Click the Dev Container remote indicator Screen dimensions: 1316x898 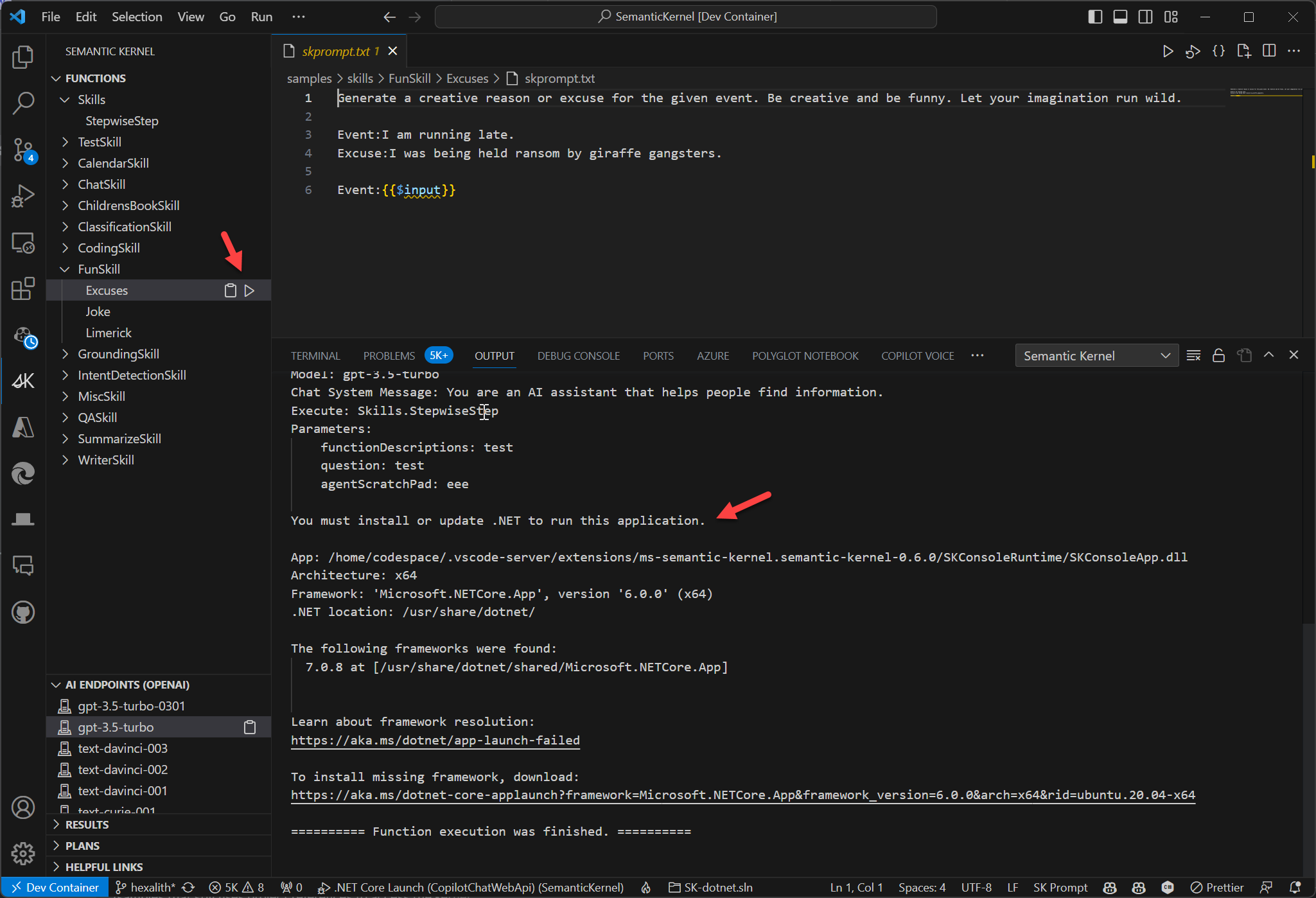55,887
